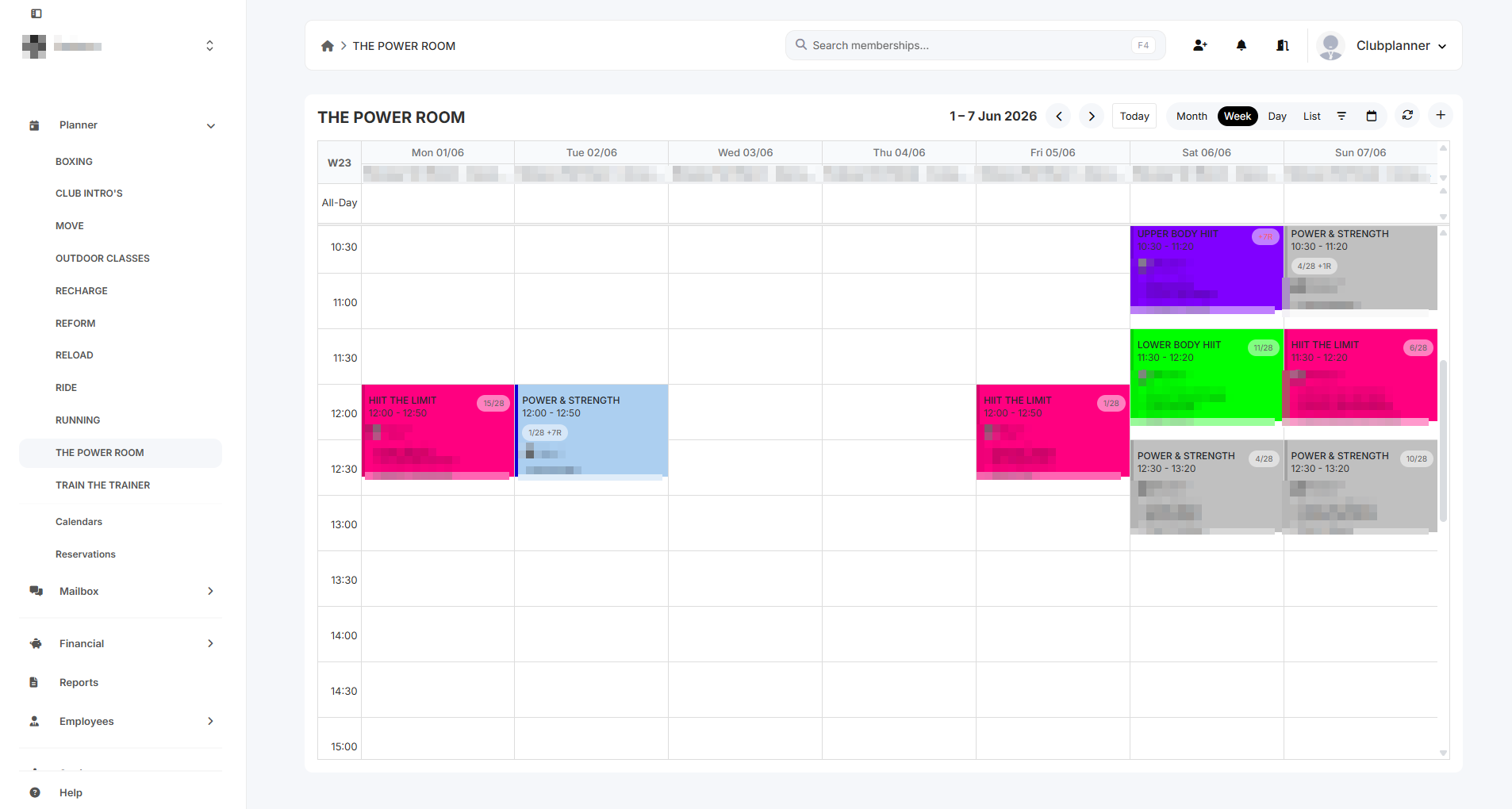Open Tuesday POWER & STRENGTH 12:00 class
The image size is (1512, 809).
[592, 432]
